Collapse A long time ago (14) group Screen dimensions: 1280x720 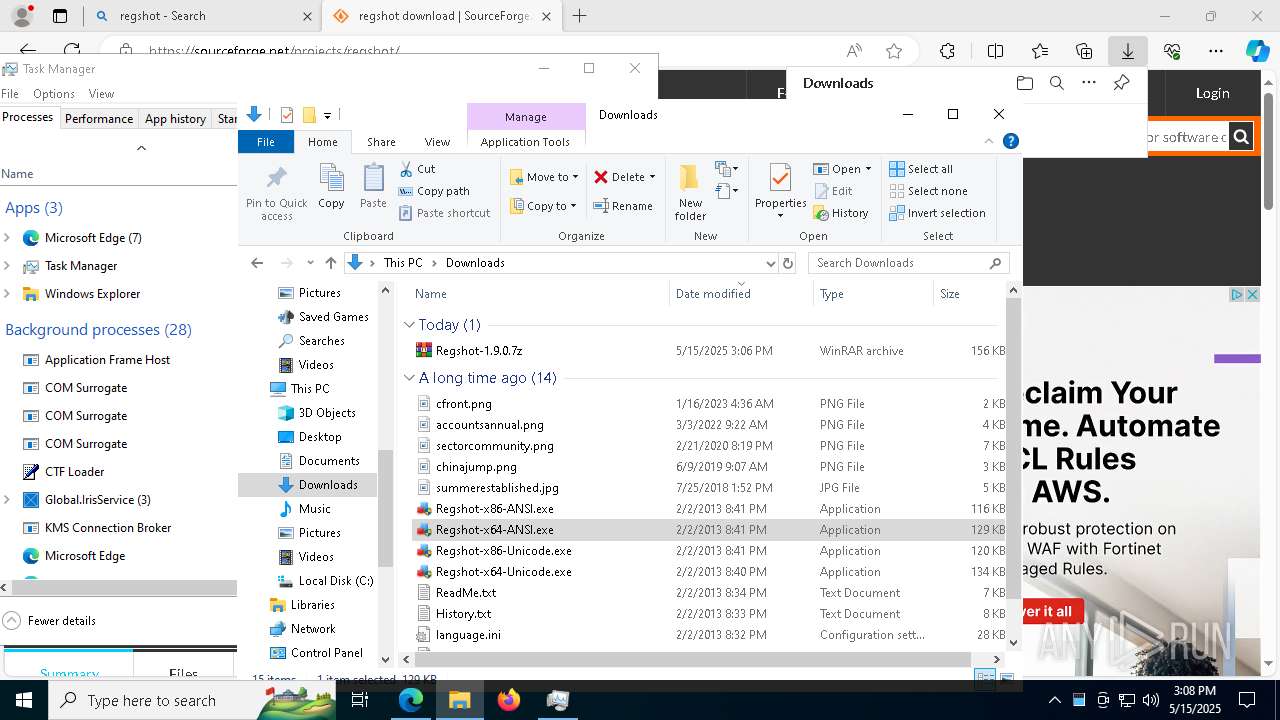pos(409,378)
